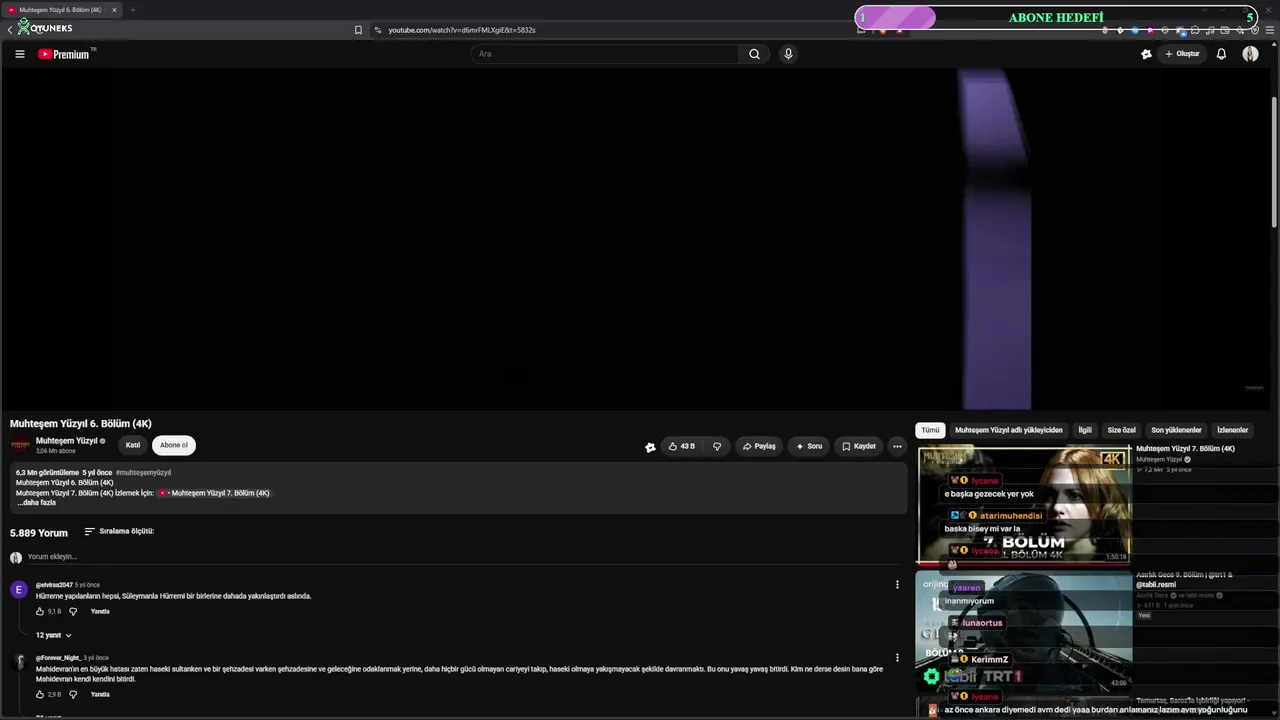Go to YouTube Premium home logo

pyautogui.click(x=66, y=54)
